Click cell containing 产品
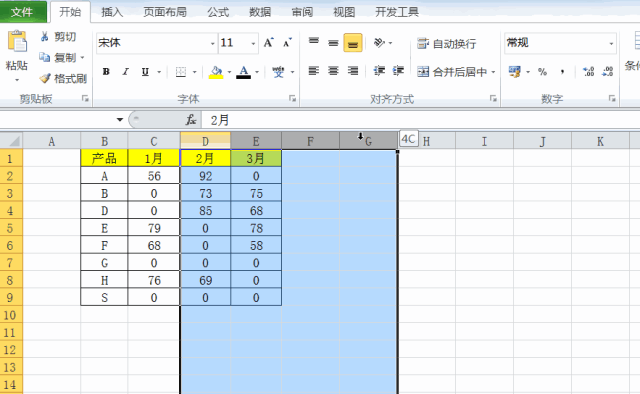Screen dimensions: 640x394 104,158
